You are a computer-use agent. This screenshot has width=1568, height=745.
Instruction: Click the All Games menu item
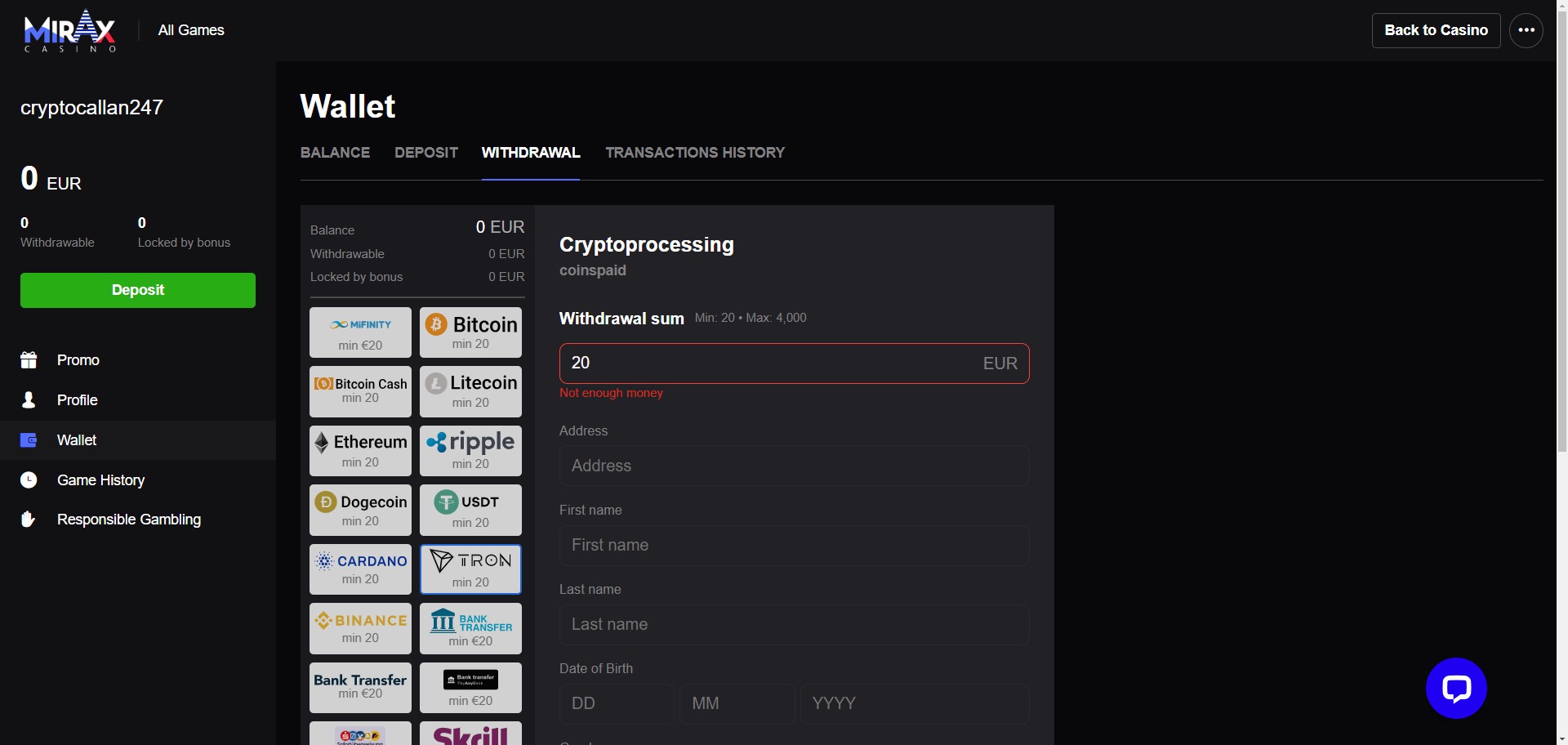190,30
